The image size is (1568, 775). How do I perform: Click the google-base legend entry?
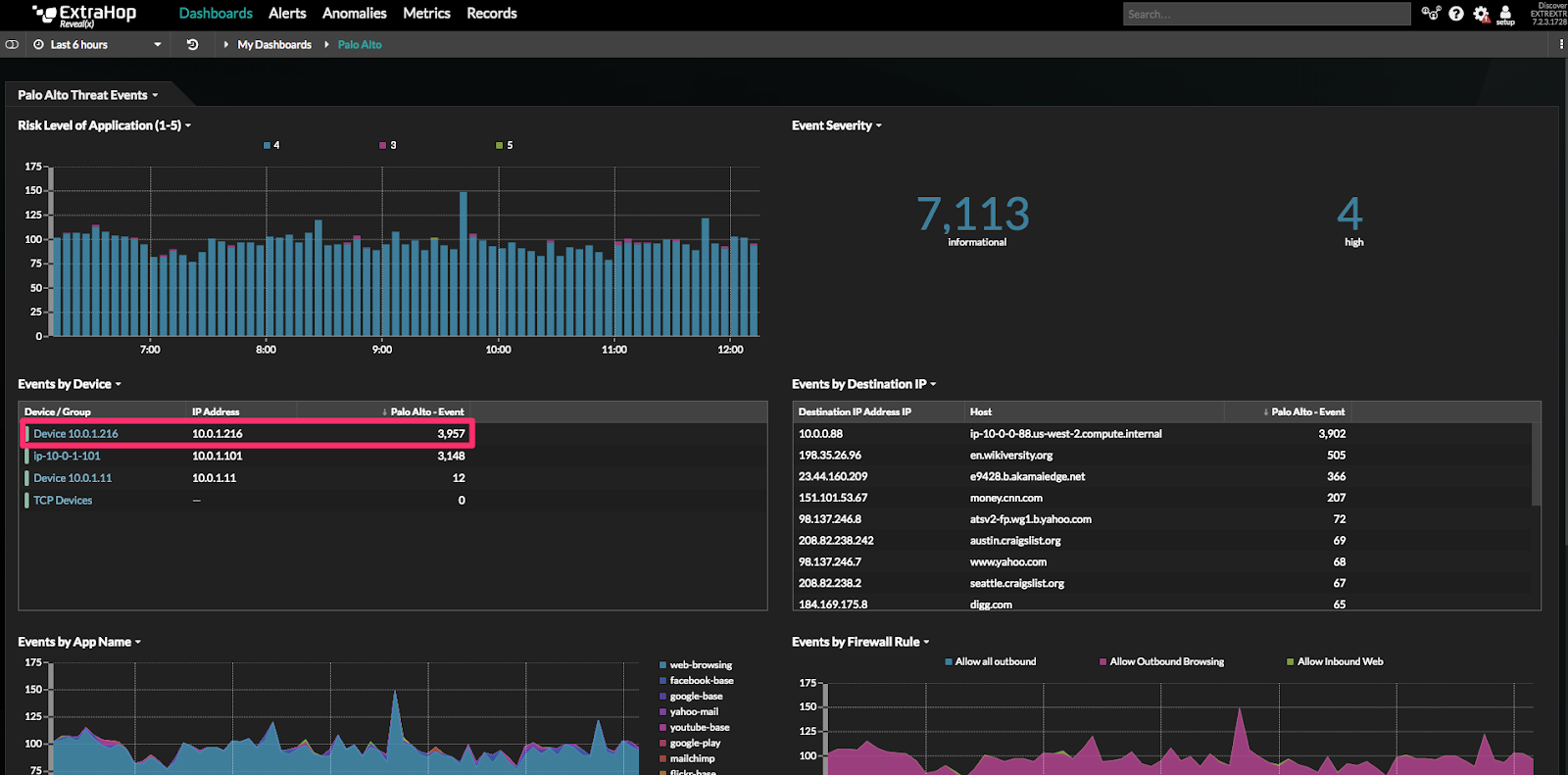691,697
